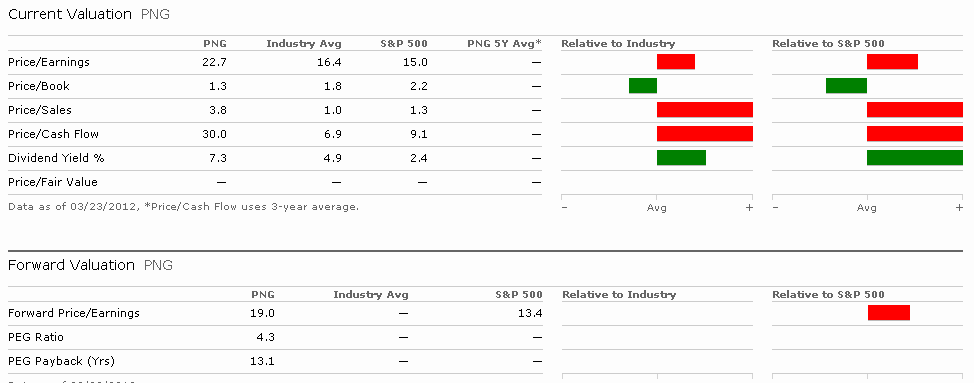974x383 pixels.
Task: Click red Forward Price/Earnings bar relative to S&P 500
Action: (889, 313)
